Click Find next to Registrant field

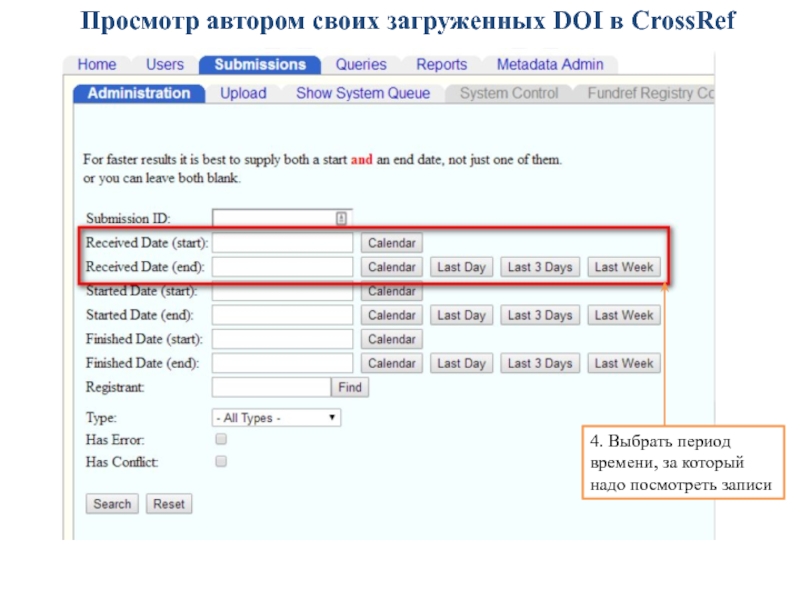350,387
